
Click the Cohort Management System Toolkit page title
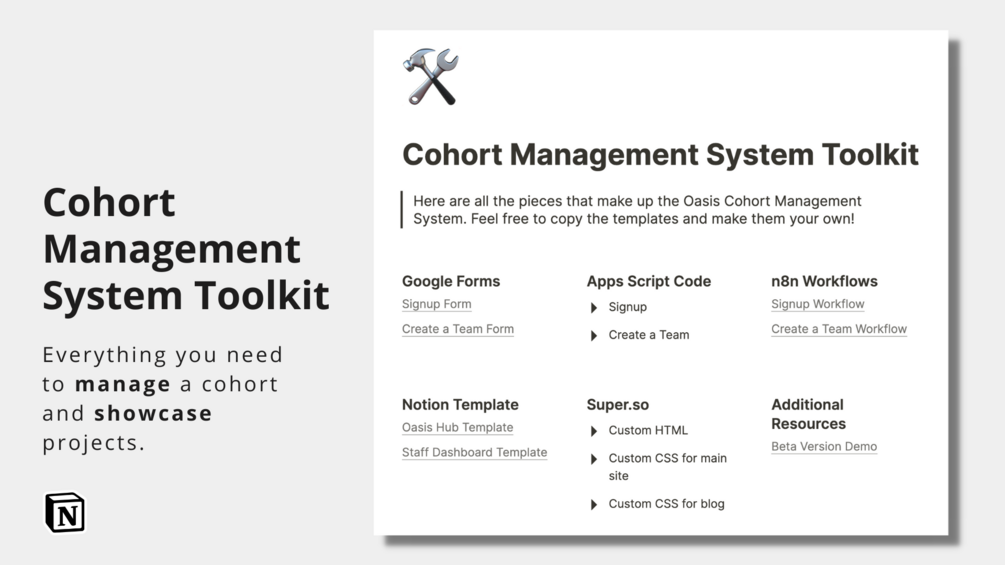pyautogui.click(x=660, y=154)
